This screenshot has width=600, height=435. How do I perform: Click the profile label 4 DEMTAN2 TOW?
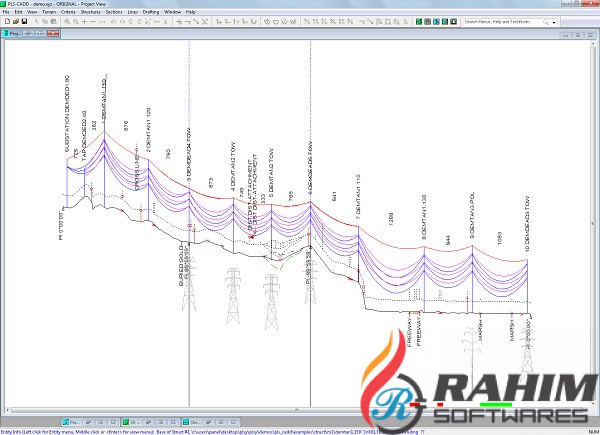233,167
